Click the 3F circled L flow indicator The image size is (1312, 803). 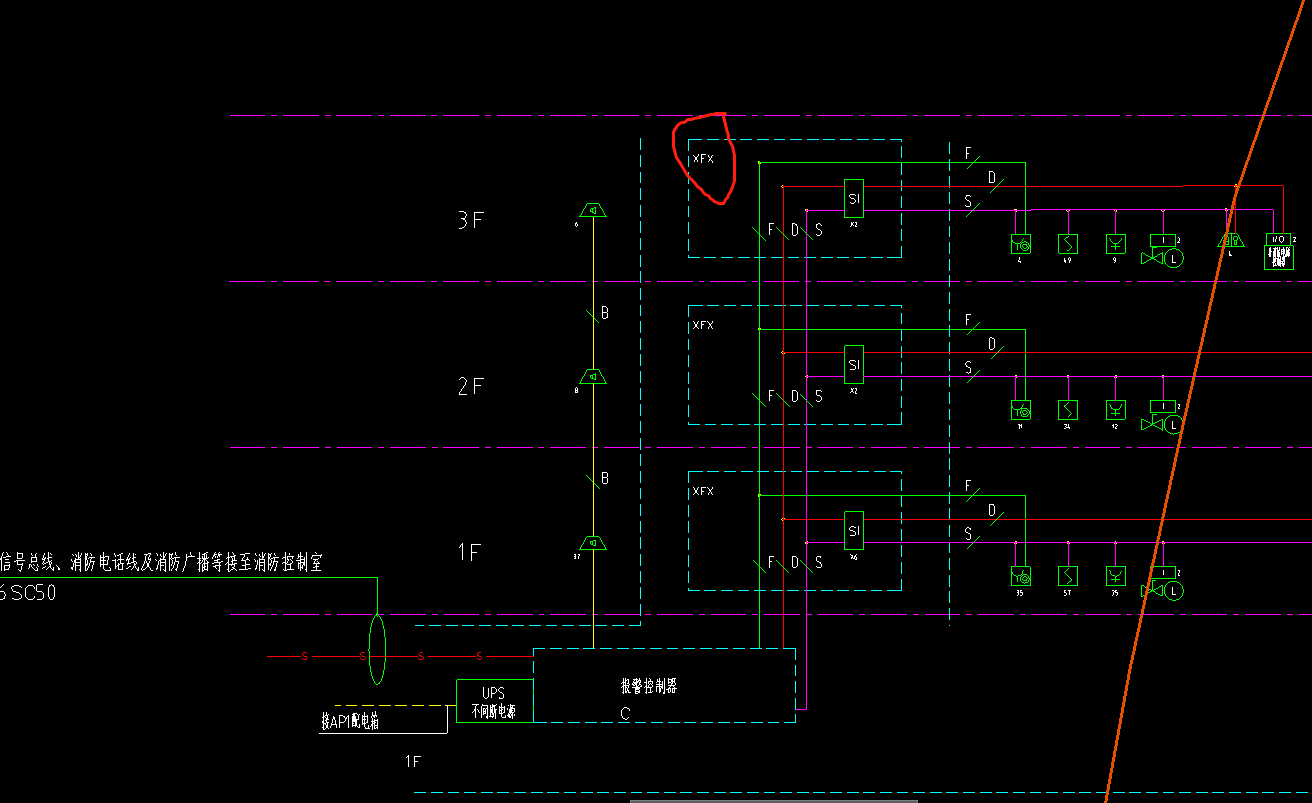click(1174, 258)
